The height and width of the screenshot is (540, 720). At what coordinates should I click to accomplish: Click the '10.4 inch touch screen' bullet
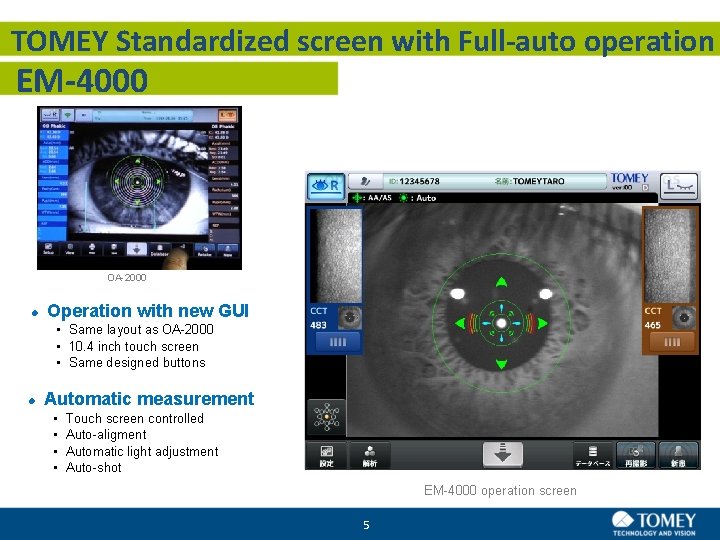point(134,346)
